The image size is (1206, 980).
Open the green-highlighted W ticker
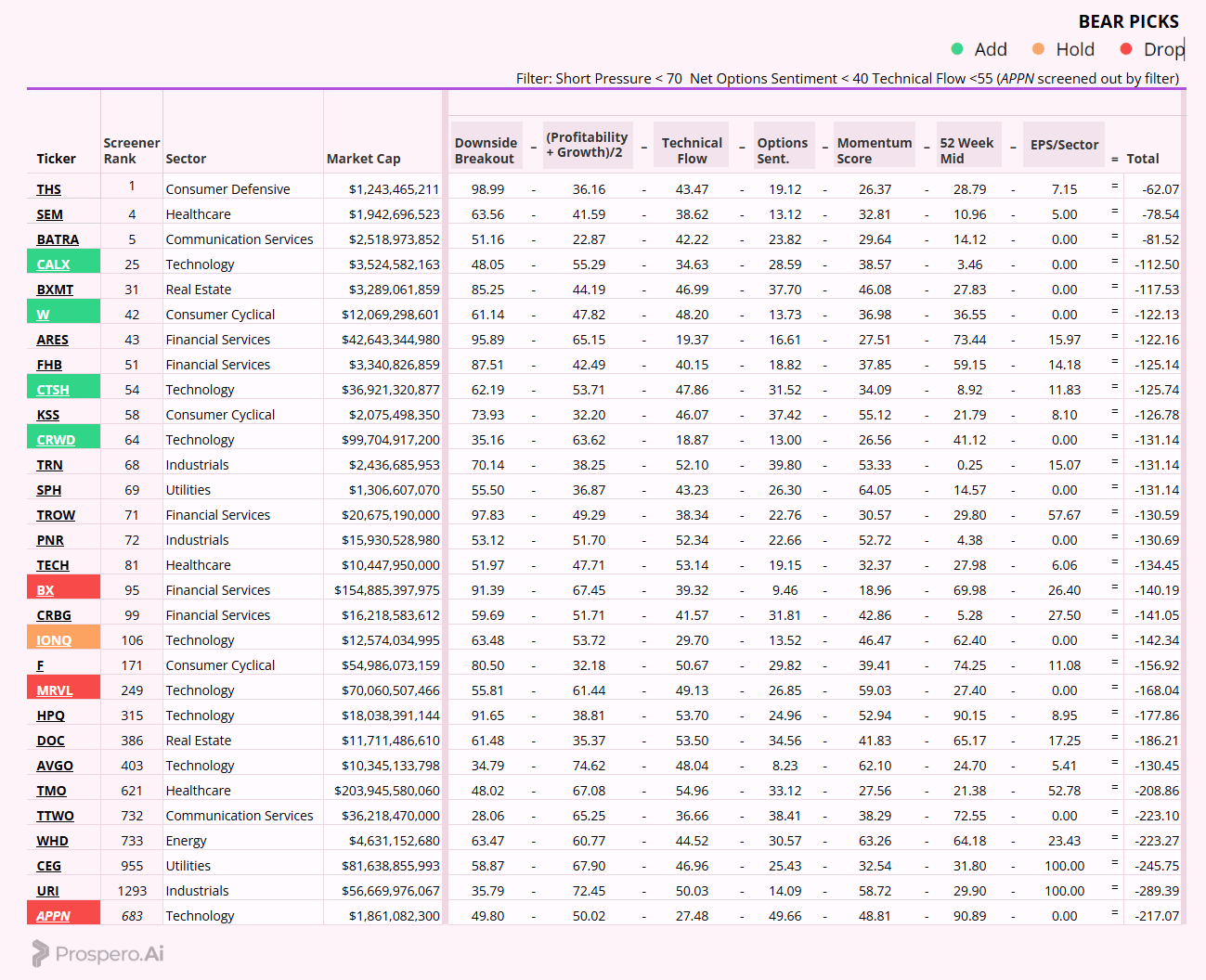(43, 315)
